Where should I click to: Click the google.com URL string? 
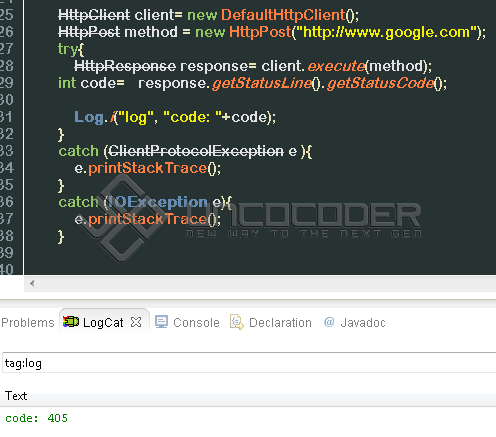(386, 32)
